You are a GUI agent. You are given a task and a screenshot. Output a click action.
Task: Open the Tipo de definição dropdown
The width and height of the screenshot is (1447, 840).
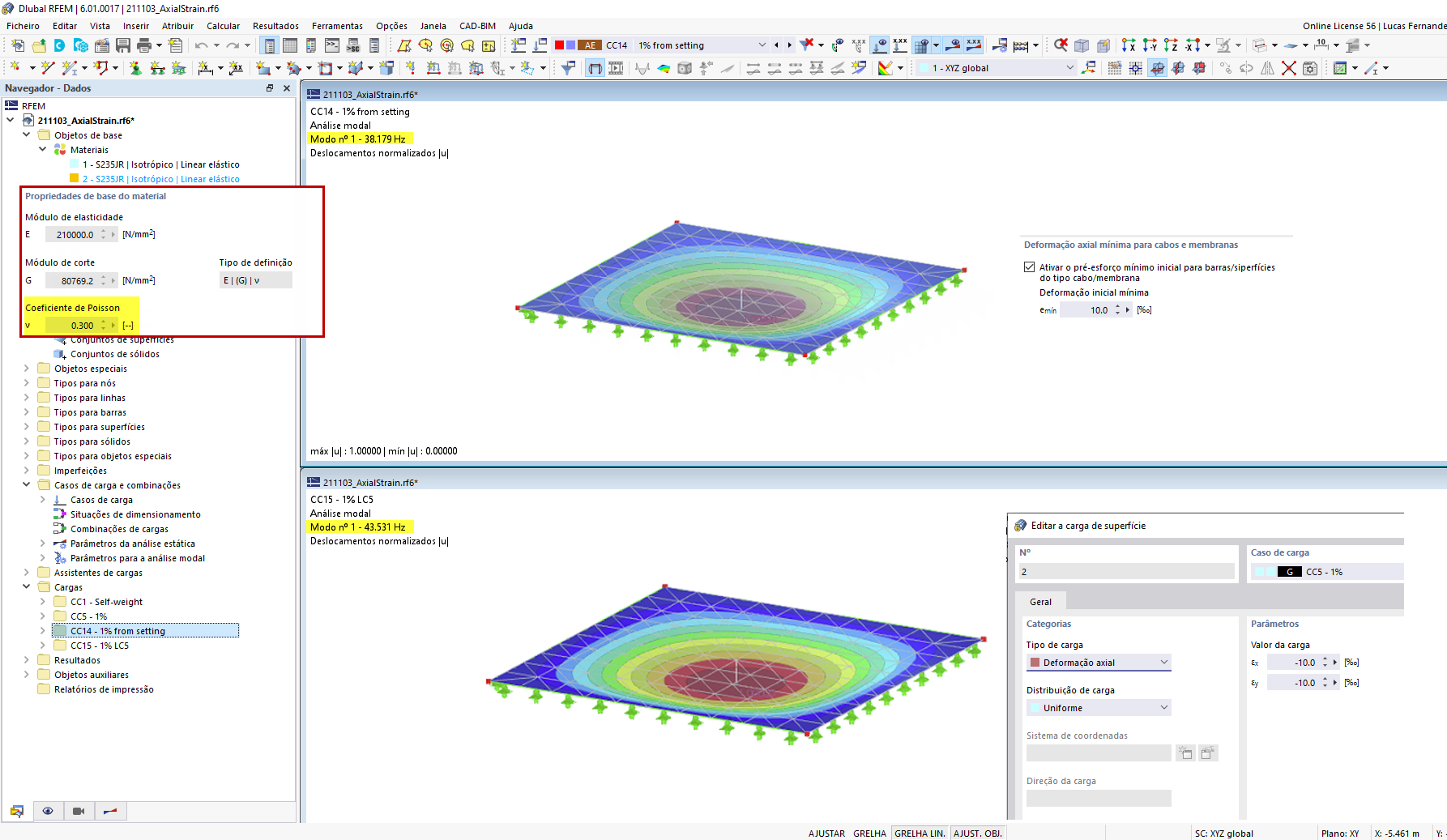[256, 280]
